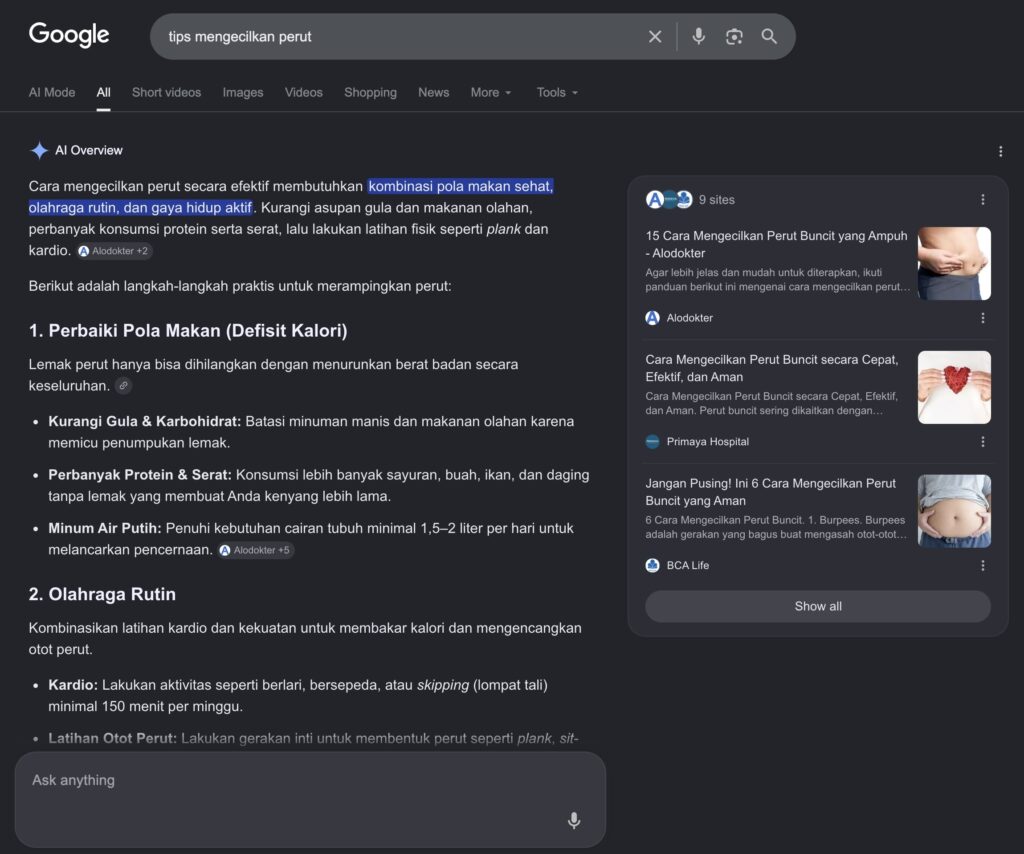Viewport: 1024px width, 854px height.
Task: Click the search field with 'tips mengecilkan perut'
Action: click(398, 37)
